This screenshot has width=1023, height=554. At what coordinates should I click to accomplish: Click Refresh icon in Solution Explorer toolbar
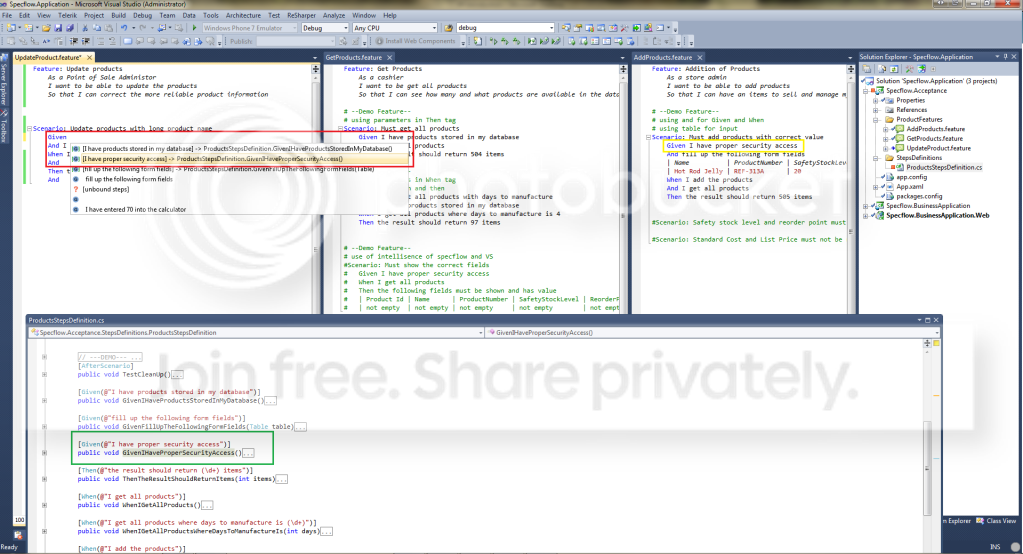pos(894,69)
